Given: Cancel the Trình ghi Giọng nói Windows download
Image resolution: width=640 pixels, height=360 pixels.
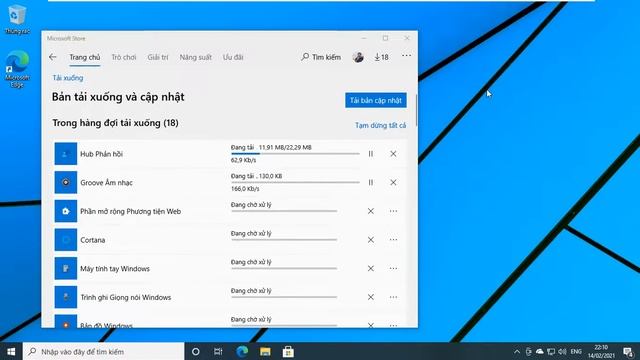Looking at the screenshot, I should (371, 297).
